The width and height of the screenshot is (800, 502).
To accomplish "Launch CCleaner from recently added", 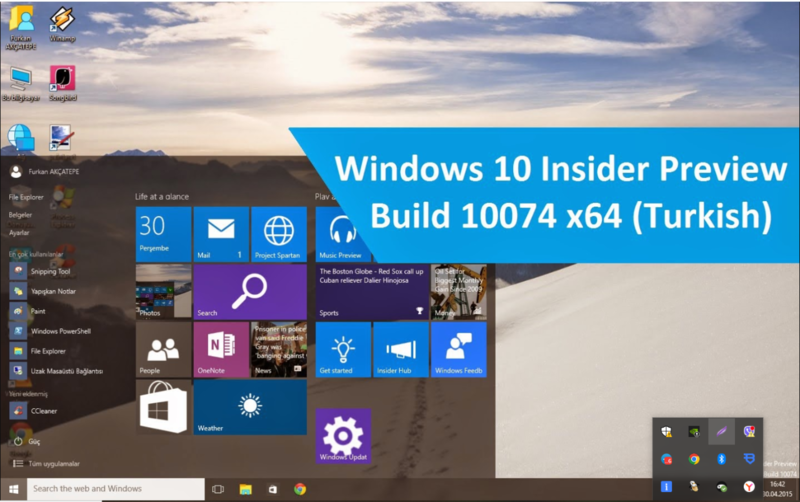I will tap(34, 411).
